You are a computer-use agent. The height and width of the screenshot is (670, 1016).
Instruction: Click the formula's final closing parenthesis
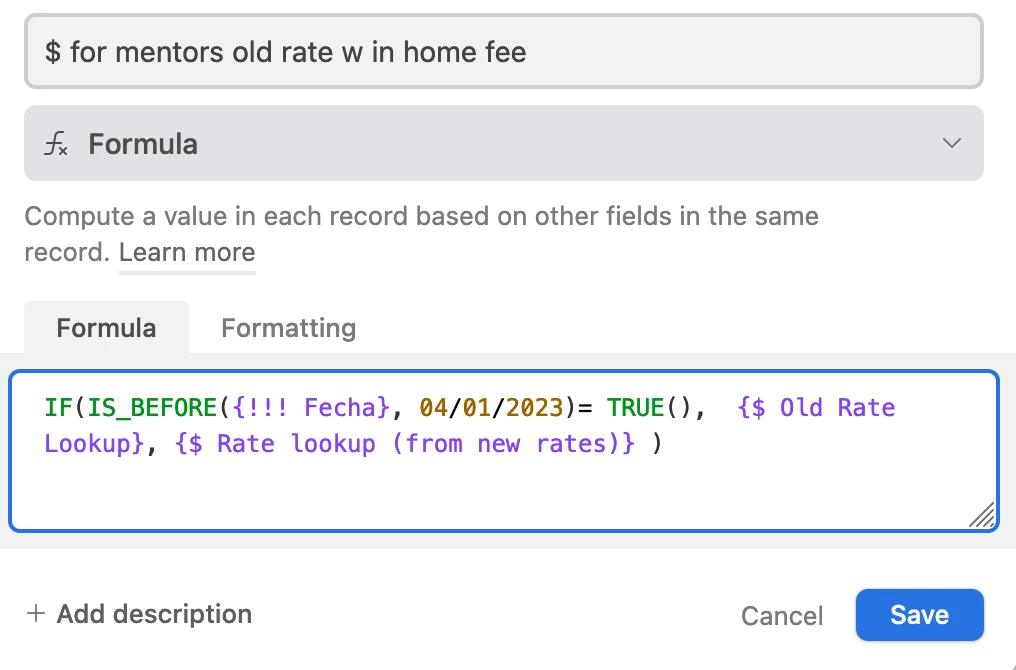(657, 443)
